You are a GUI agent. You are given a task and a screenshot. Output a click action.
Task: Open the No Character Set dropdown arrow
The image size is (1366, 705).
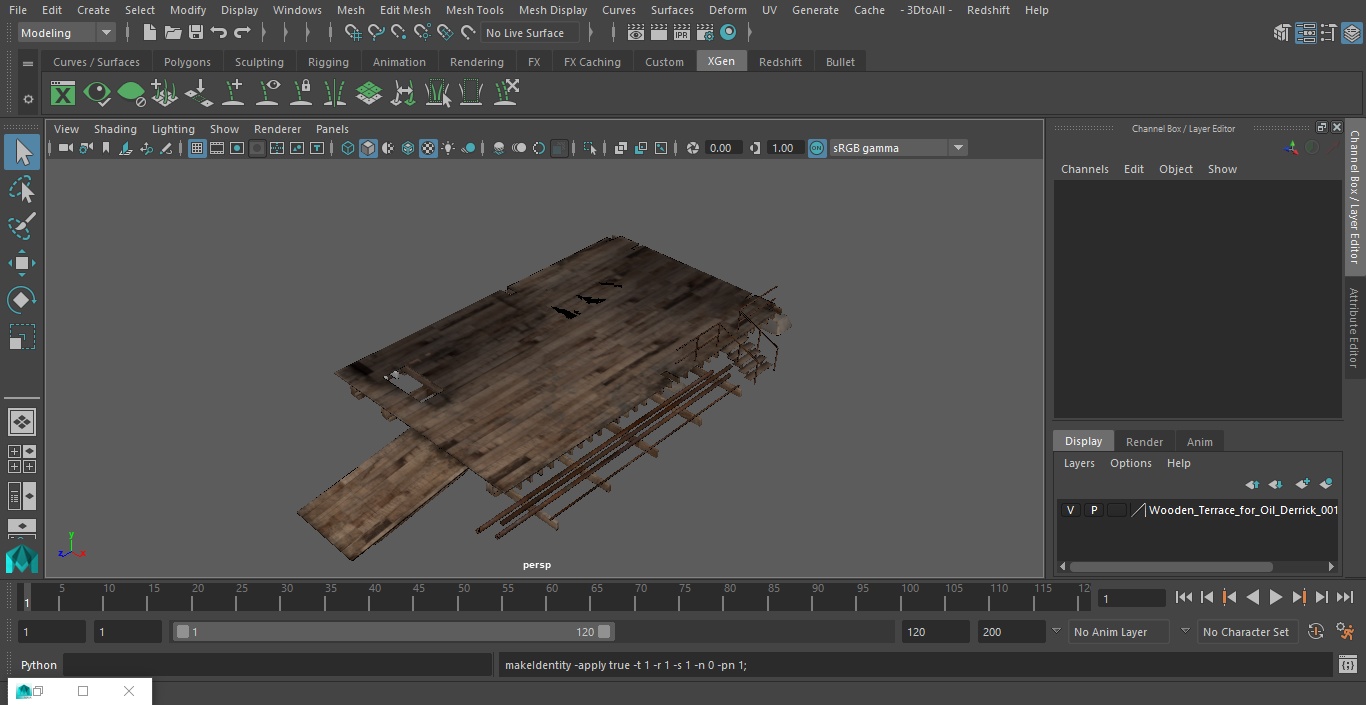point(1185,631)
